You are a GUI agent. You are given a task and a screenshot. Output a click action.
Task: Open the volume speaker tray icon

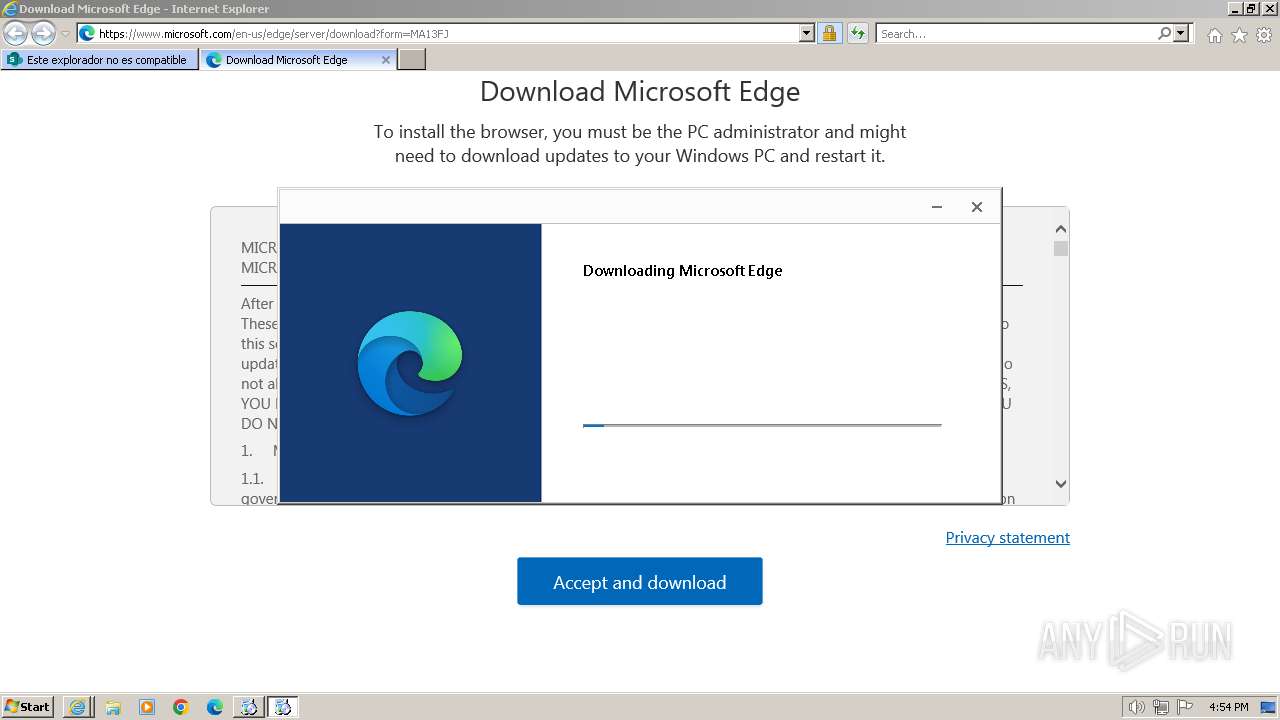tap(1136, 707)
